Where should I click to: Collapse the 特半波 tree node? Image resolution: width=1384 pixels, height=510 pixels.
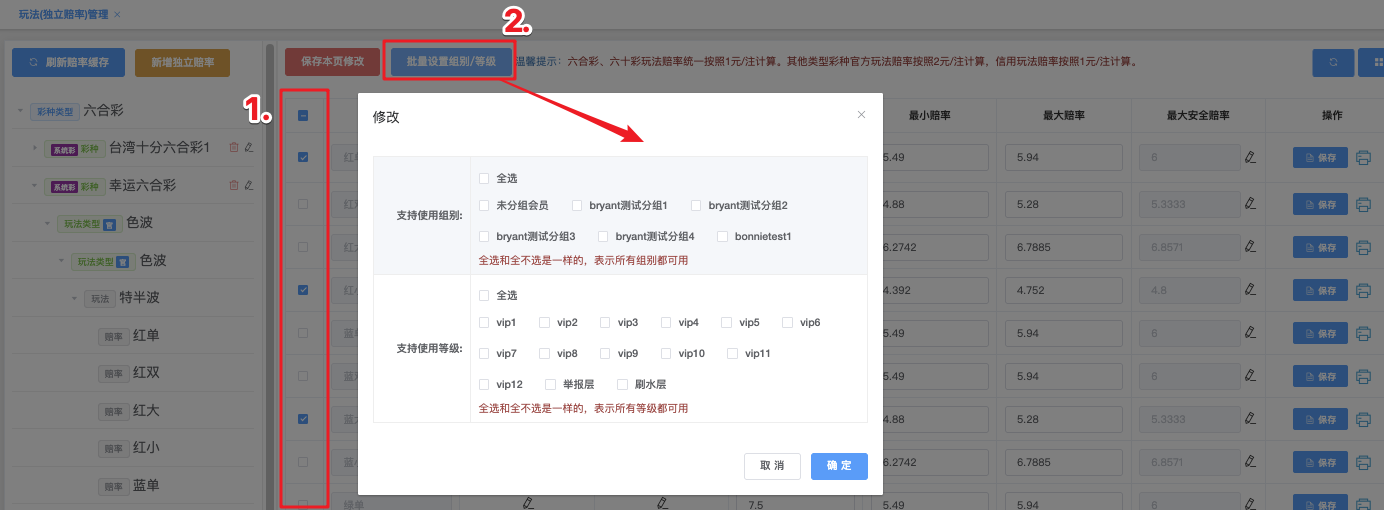point(74,298)
